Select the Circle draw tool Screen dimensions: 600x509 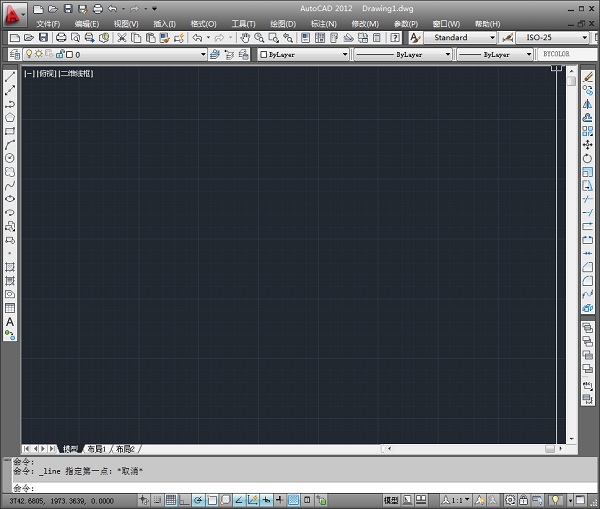coord(10,158)
